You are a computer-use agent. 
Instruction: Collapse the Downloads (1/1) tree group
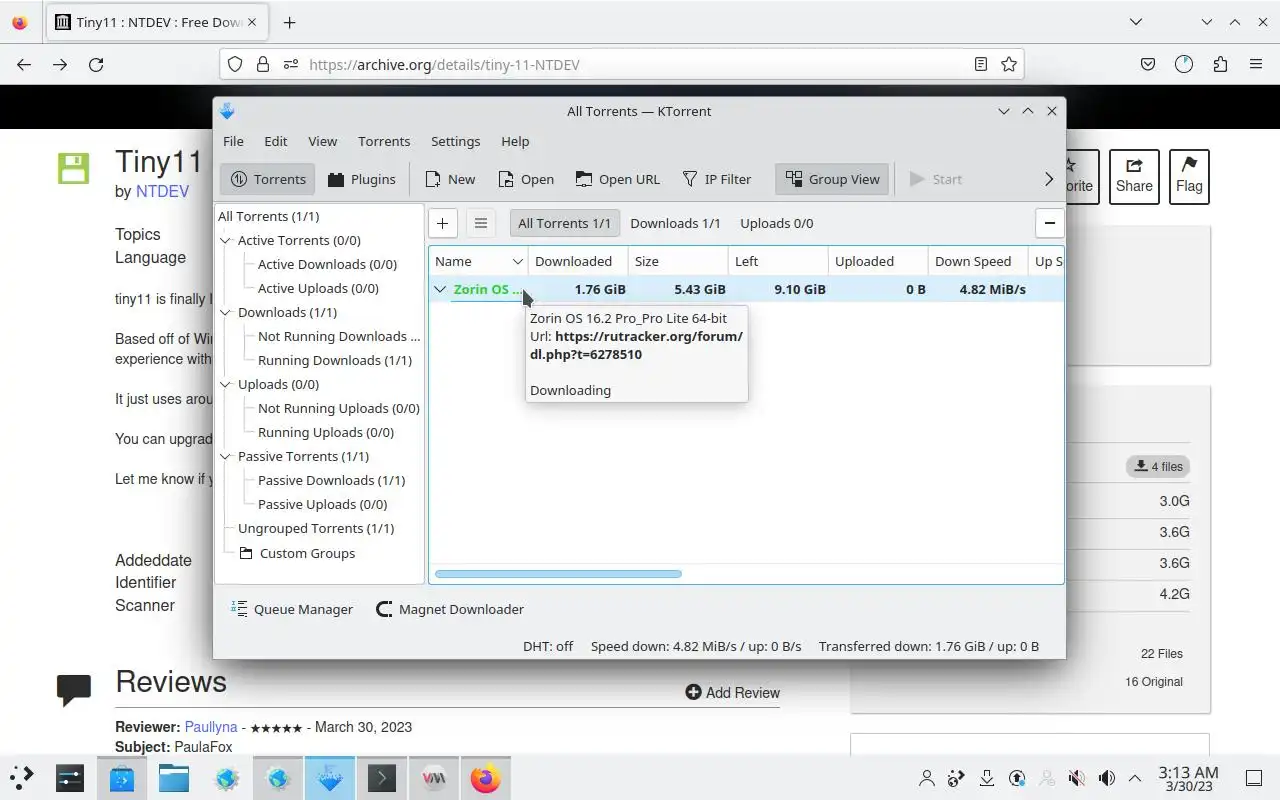tap(226, 313)
